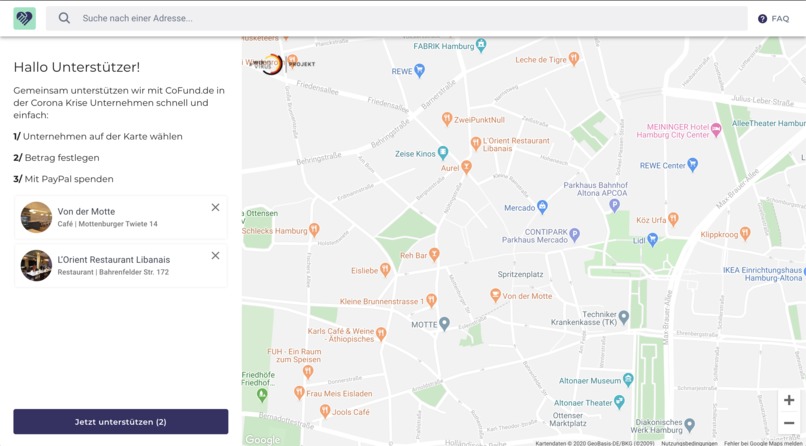Select the Mercado shopping marker
806x446 pixels.
point(542,207)
